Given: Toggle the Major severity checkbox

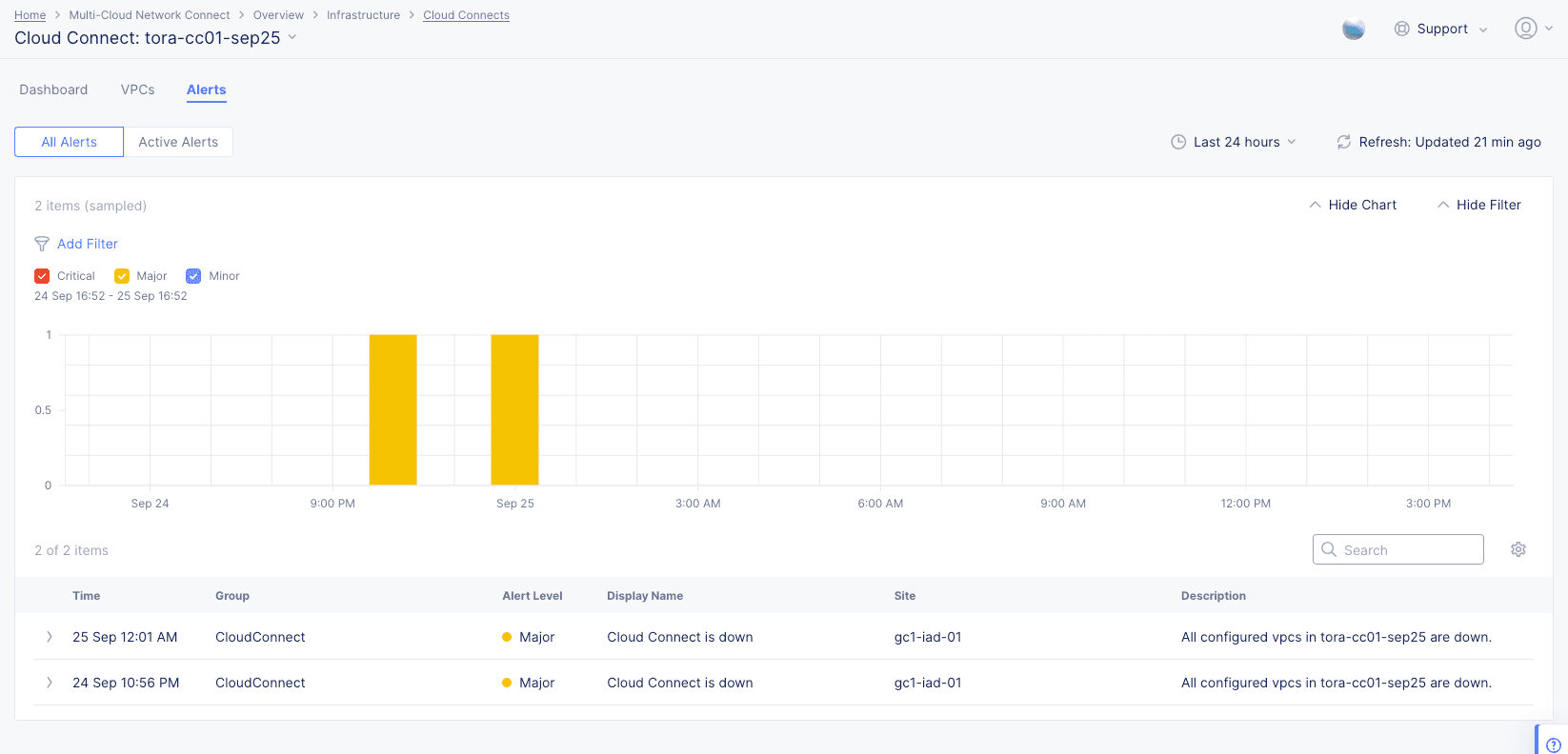Looking at the screenshot, I should click(122, 276).
